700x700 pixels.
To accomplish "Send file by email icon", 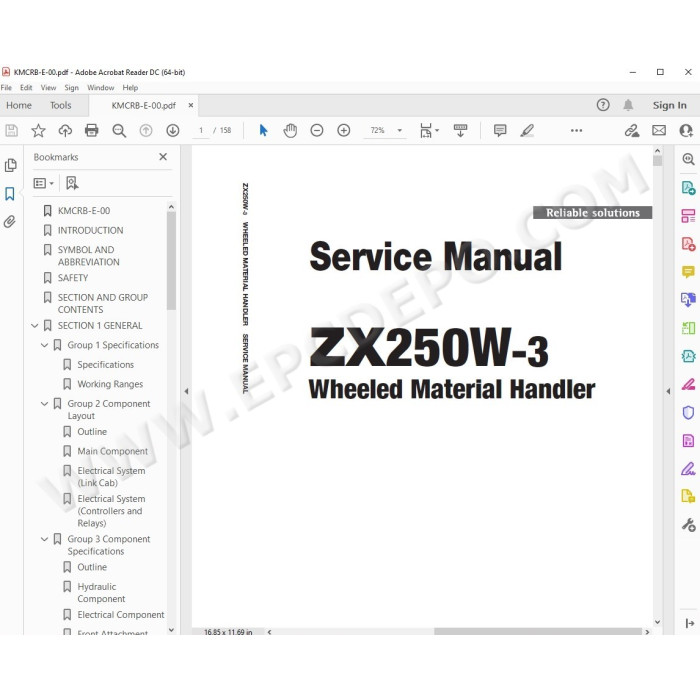I will (x=659, y=130).
